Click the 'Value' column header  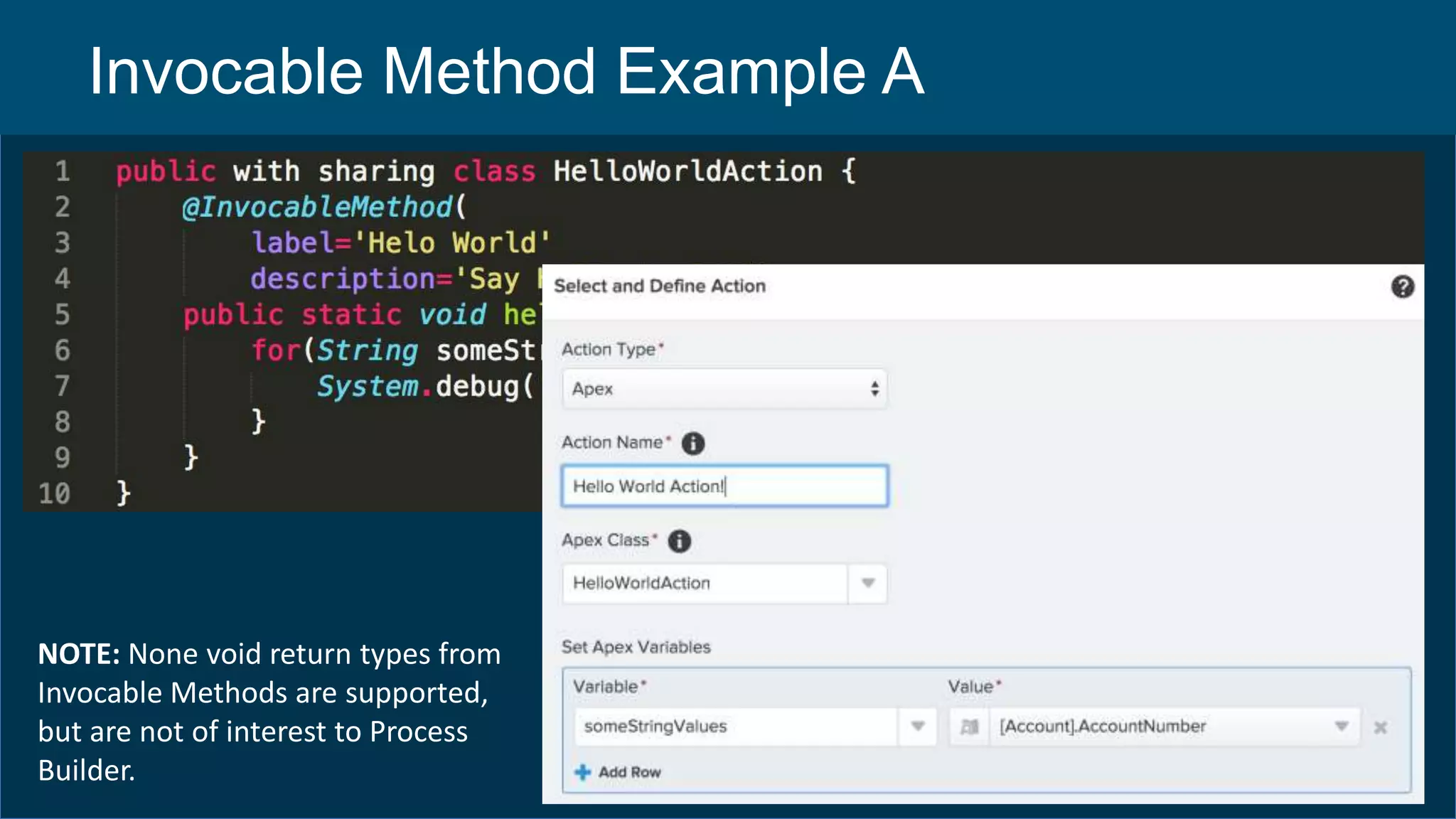(970, 687)
